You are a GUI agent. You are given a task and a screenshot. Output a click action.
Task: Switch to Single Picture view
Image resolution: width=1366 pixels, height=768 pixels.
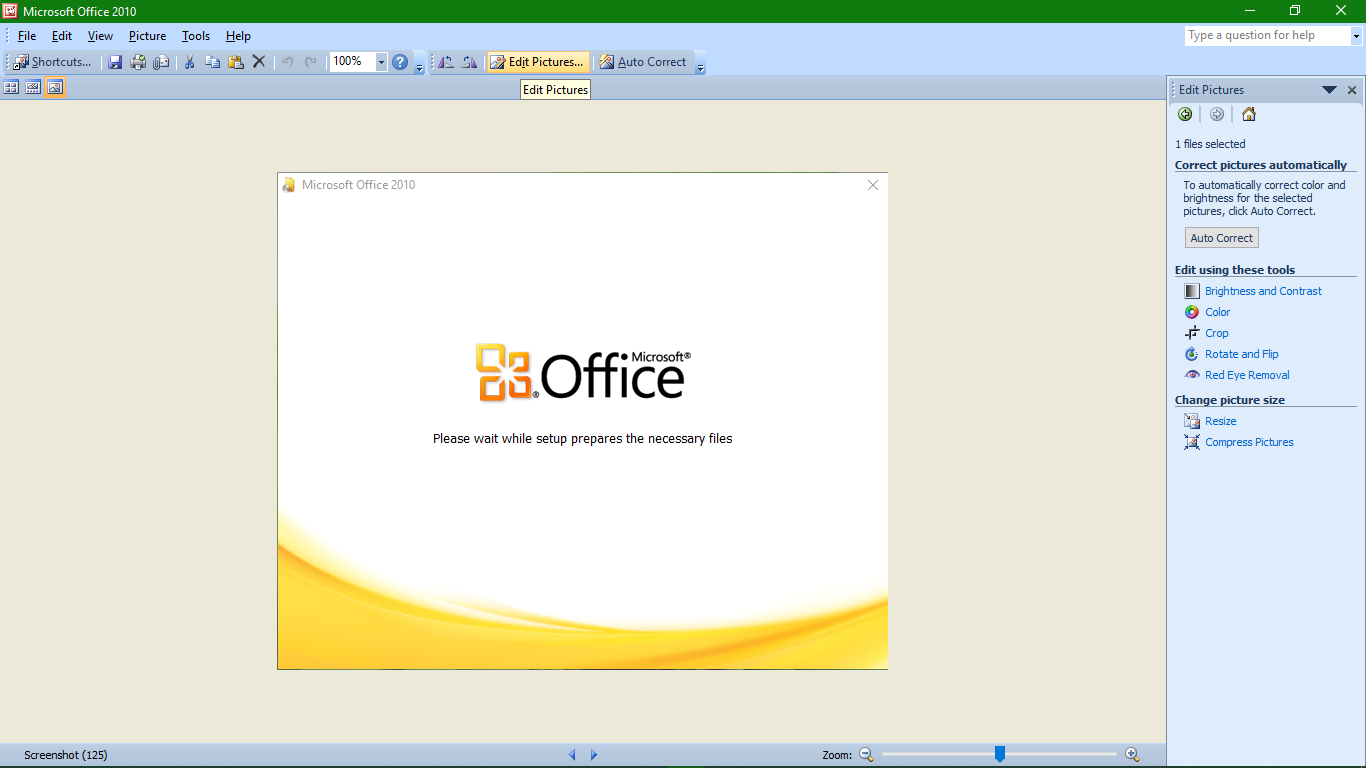tap(55, 88)
